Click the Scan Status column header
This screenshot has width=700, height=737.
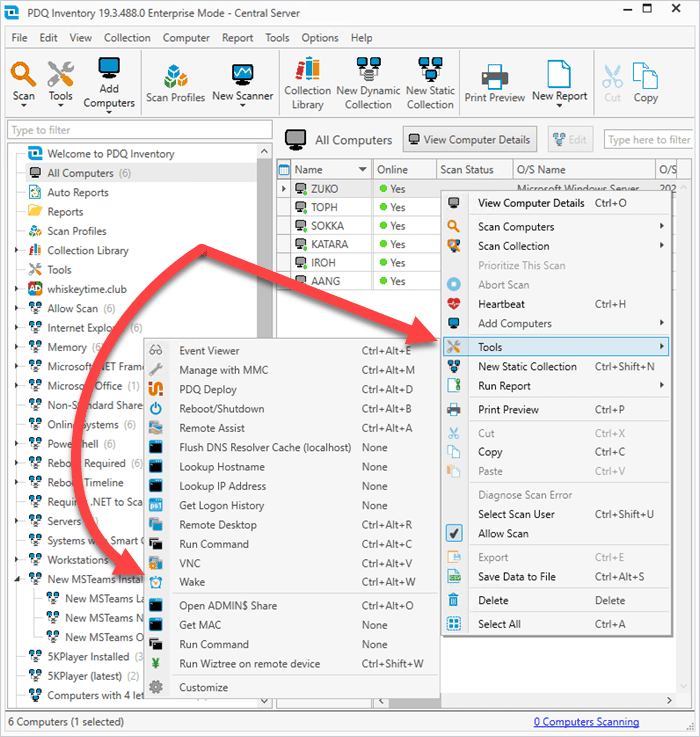(x=474, y=170)
